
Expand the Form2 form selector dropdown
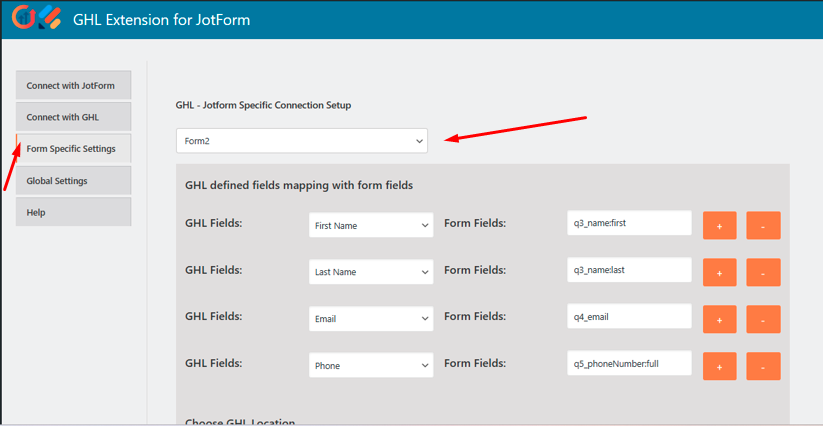pyautogui.click(x=301, y=141)
